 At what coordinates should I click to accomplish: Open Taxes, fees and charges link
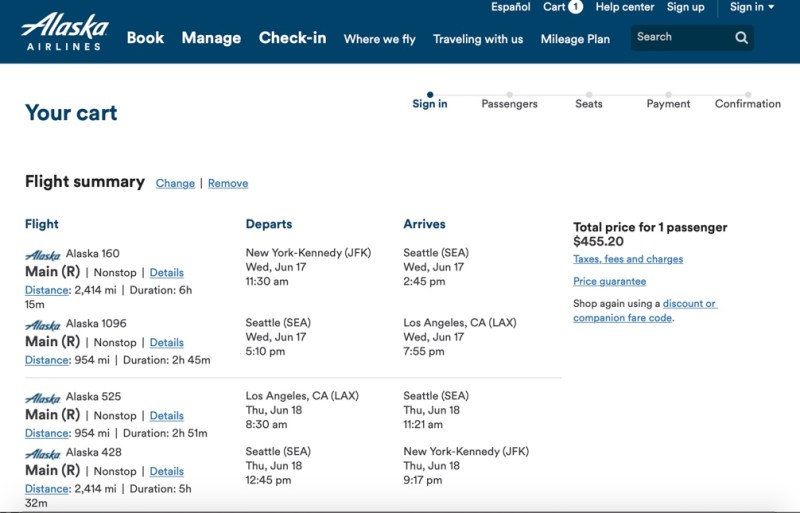[628, 259]
